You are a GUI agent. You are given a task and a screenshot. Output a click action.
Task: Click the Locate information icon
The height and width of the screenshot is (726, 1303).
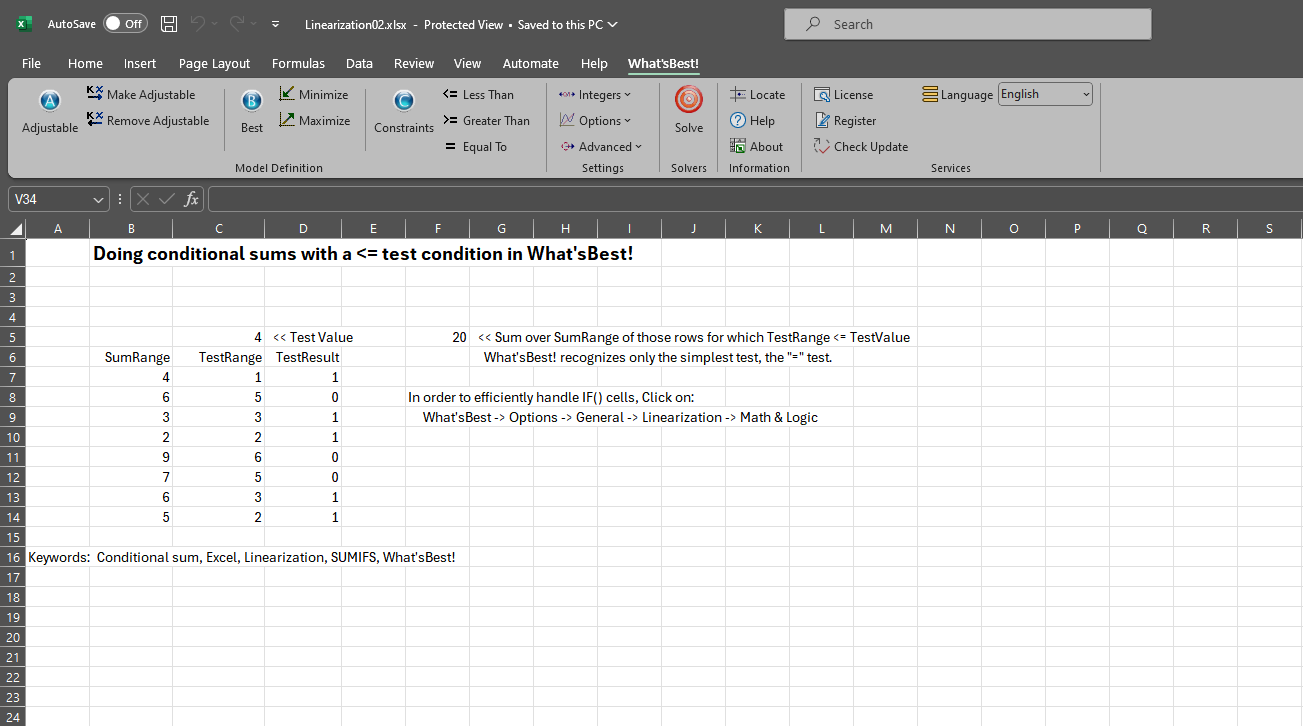pyautogui.click(x=757, y=94)
